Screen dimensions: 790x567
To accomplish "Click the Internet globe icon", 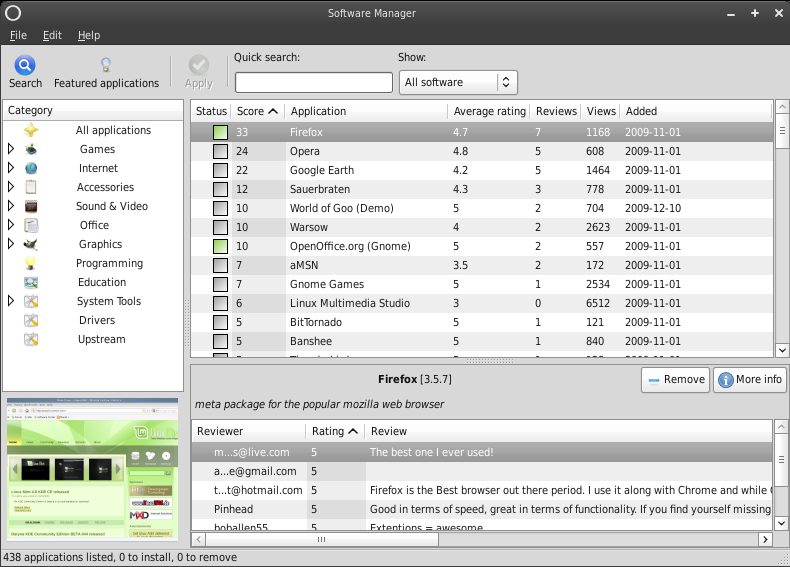I will click(x=31, y=168).
